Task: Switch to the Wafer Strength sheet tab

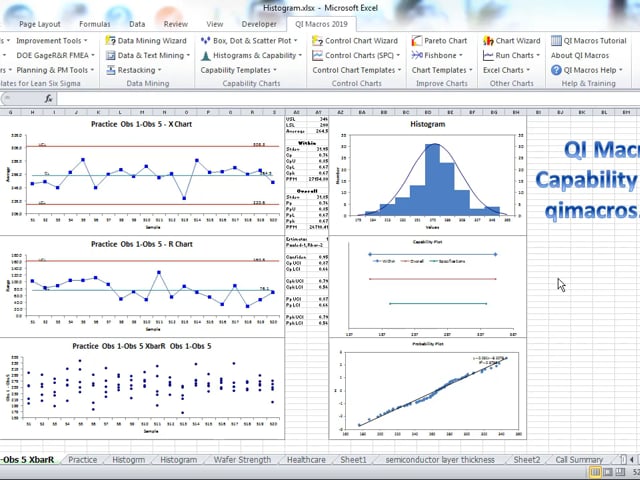Action: coord(242,460)
